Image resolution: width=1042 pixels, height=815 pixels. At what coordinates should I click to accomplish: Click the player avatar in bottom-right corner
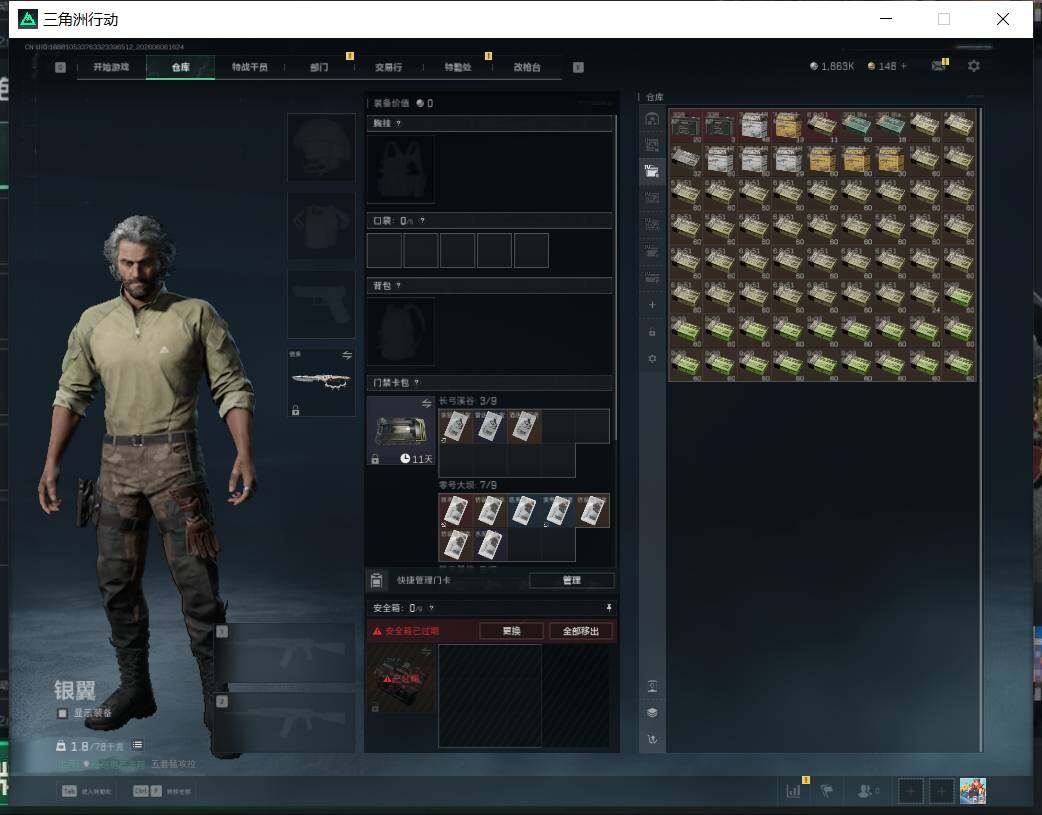(x=973, y=791)
